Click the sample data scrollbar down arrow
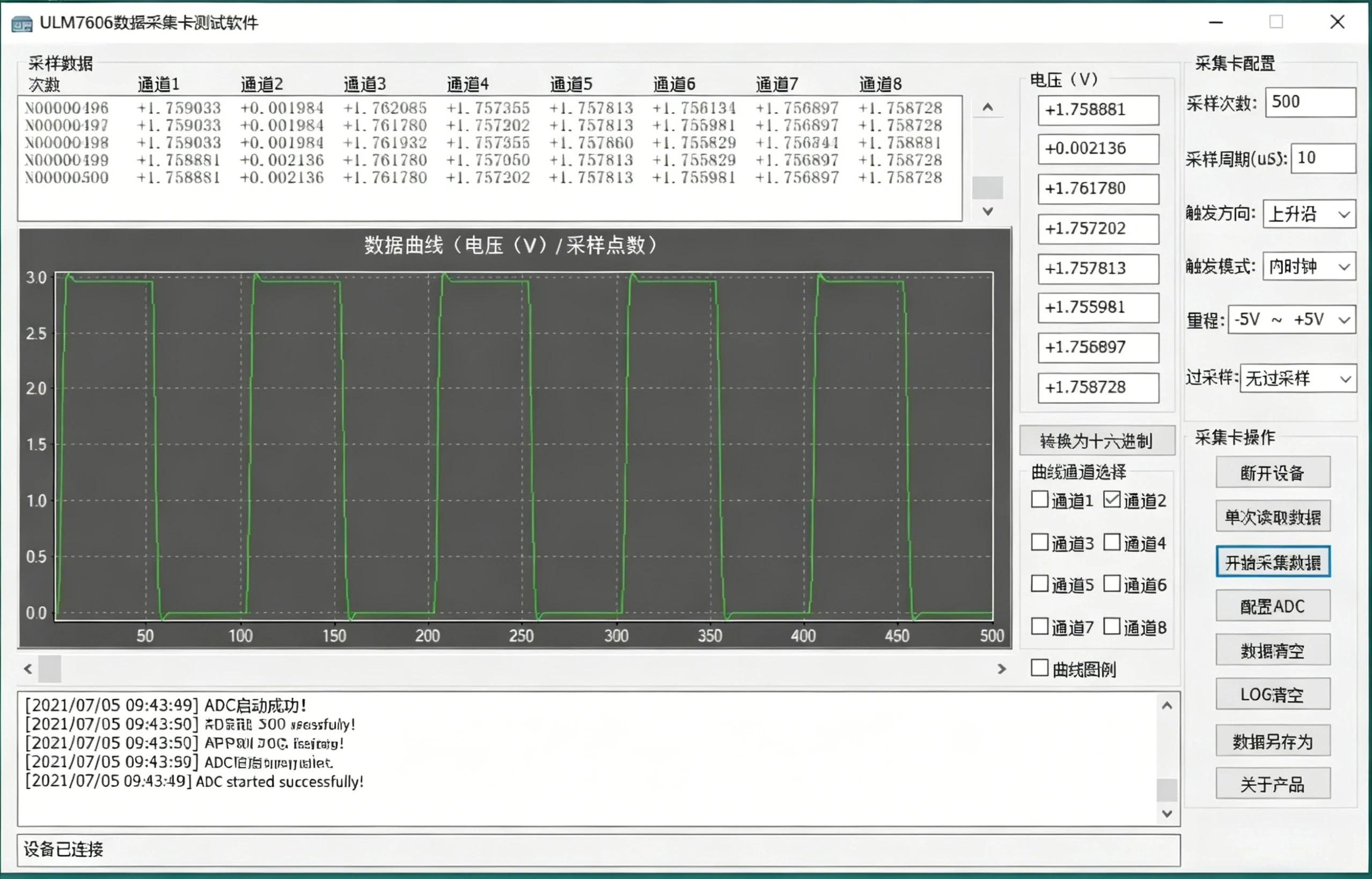1372x879 pixels. pos(988,211)
